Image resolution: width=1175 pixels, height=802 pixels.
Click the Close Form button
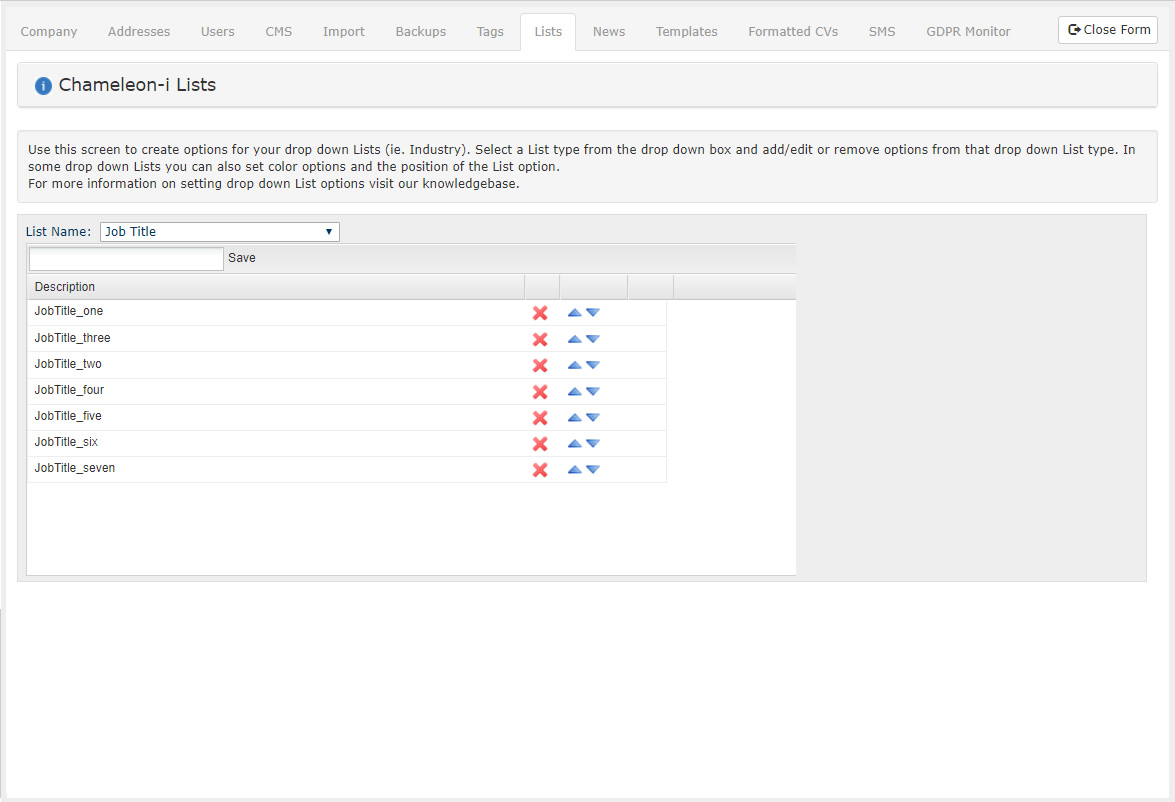1108,30
